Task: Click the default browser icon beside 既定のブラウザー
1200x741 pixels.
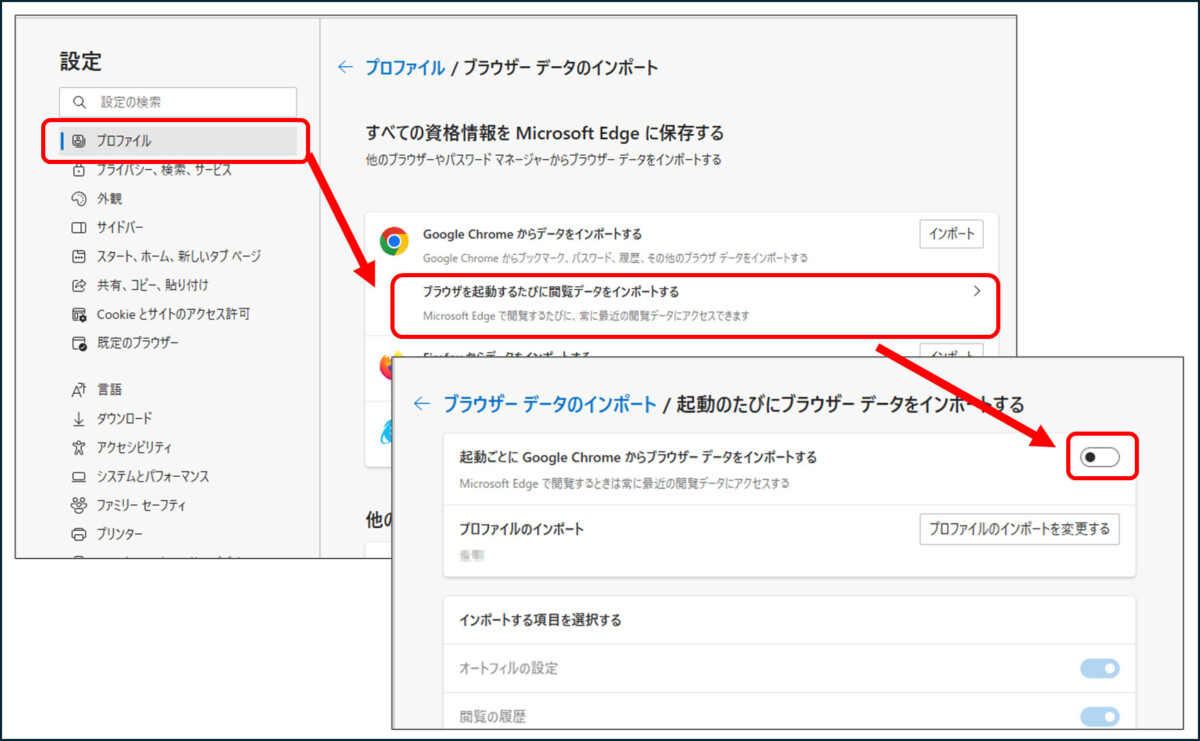Action: [x=79, y=343]
